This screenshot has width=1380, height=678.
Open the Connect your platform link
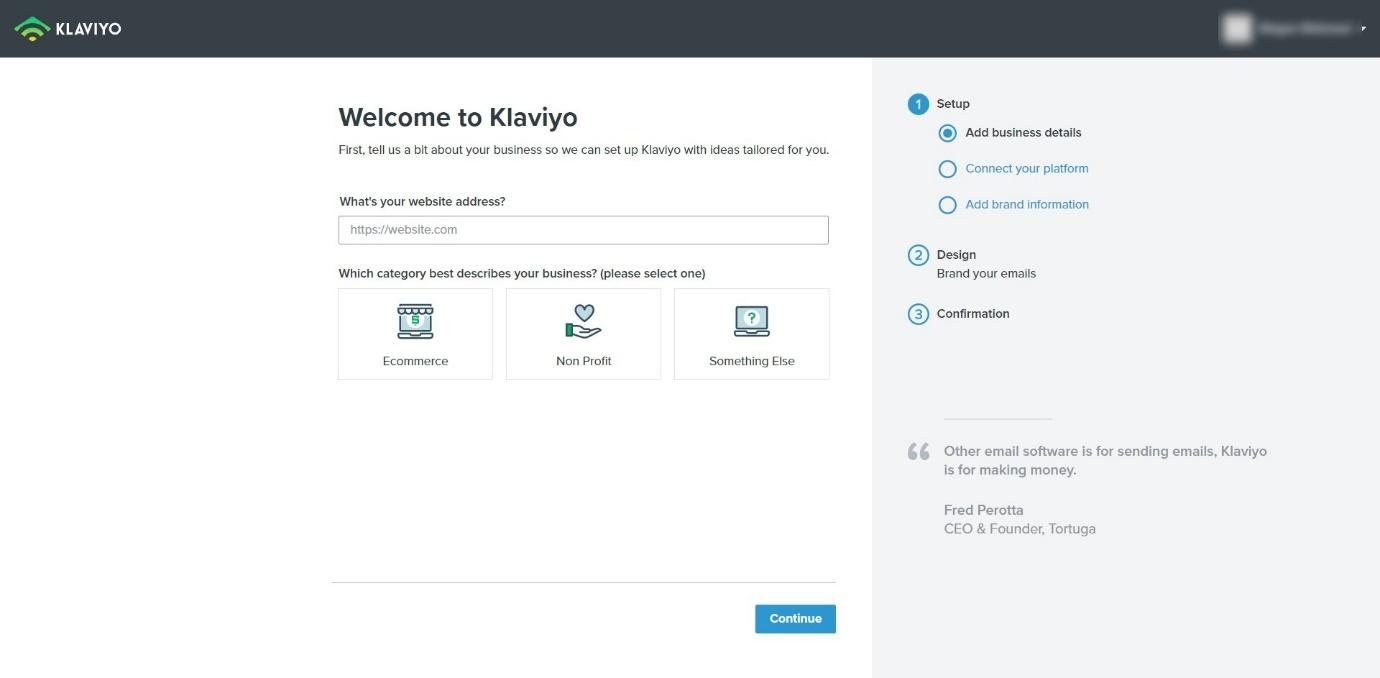click(x=1027, y=169)
